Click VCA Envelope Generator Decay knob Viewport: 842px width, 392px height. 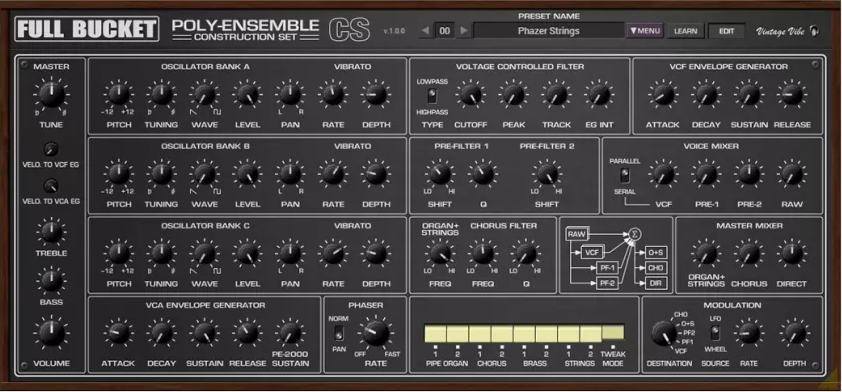tap(161, 333)
